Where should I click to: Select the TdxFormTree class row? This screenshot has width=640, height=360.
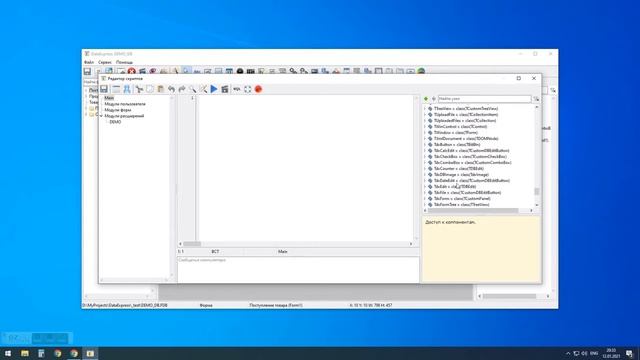click(x=461, y=204)
